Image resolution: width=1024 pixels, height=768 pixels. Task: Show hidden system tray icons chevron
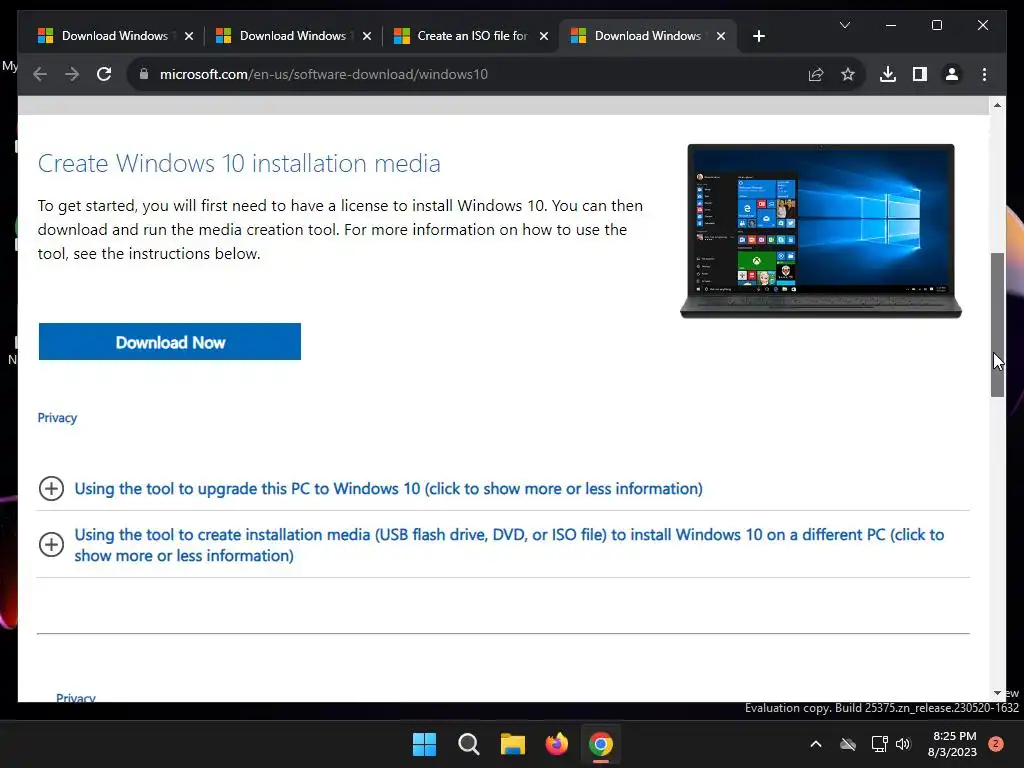tap(816, 744)
